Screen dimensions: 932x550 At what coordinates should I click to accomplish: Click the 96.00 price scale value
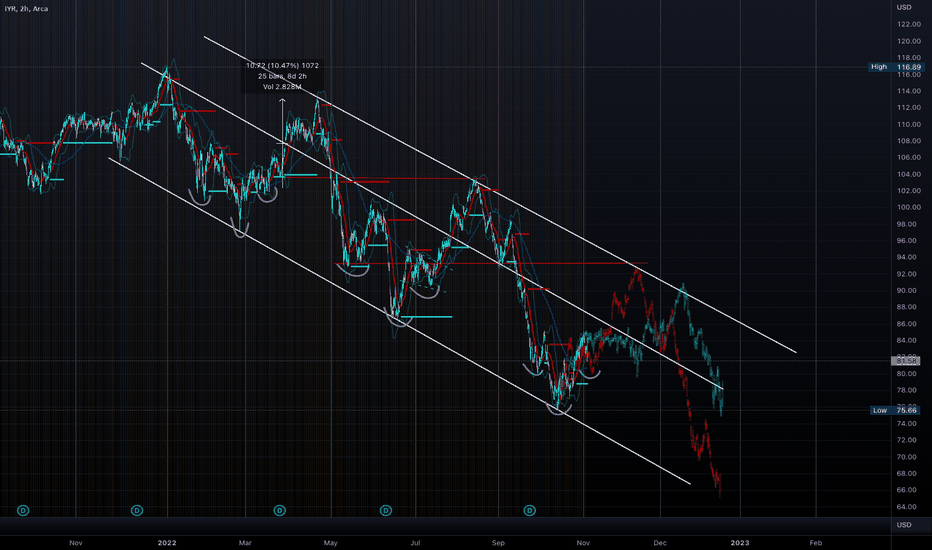[909, 241]
